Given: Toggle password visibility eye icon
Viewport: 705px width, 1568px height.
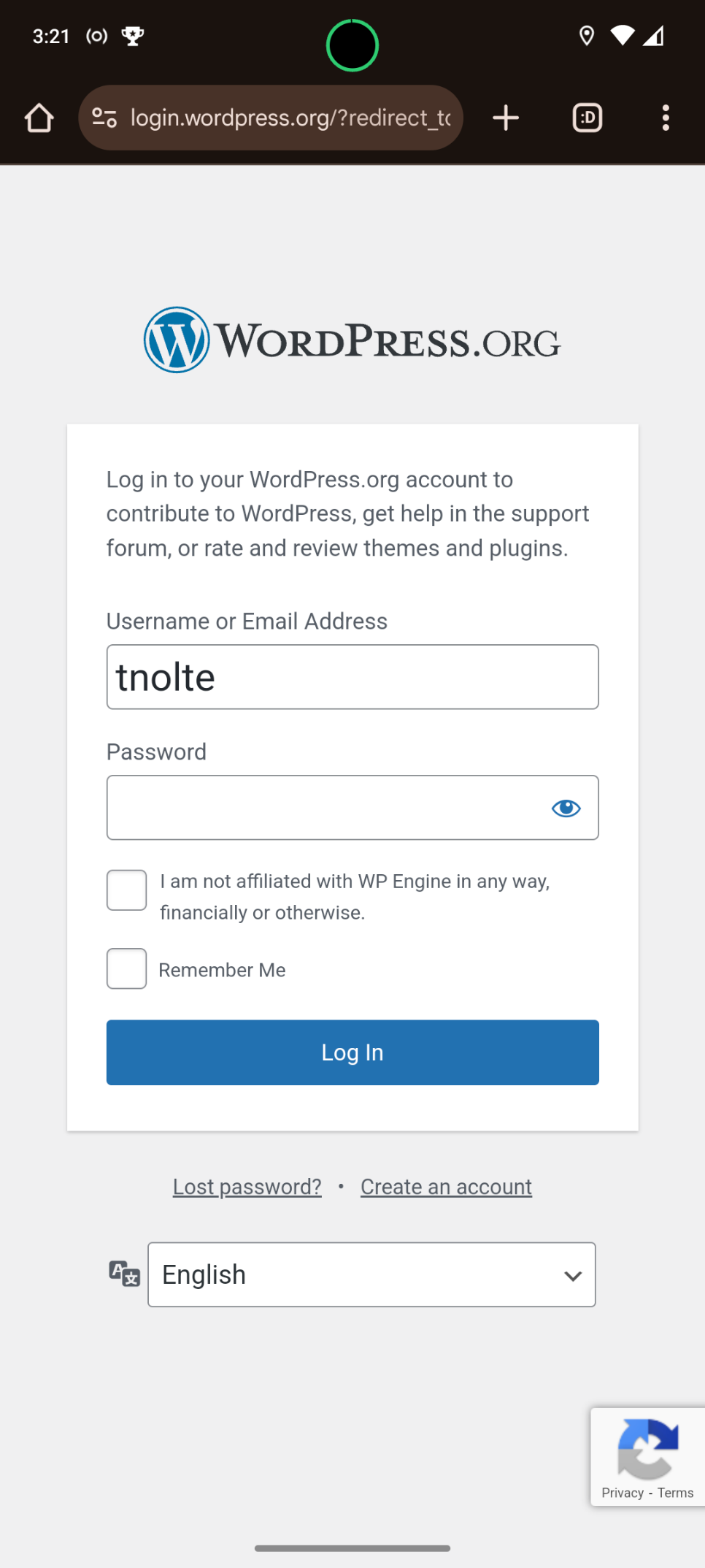Looking at the screenshot, I should click(566, 808).
